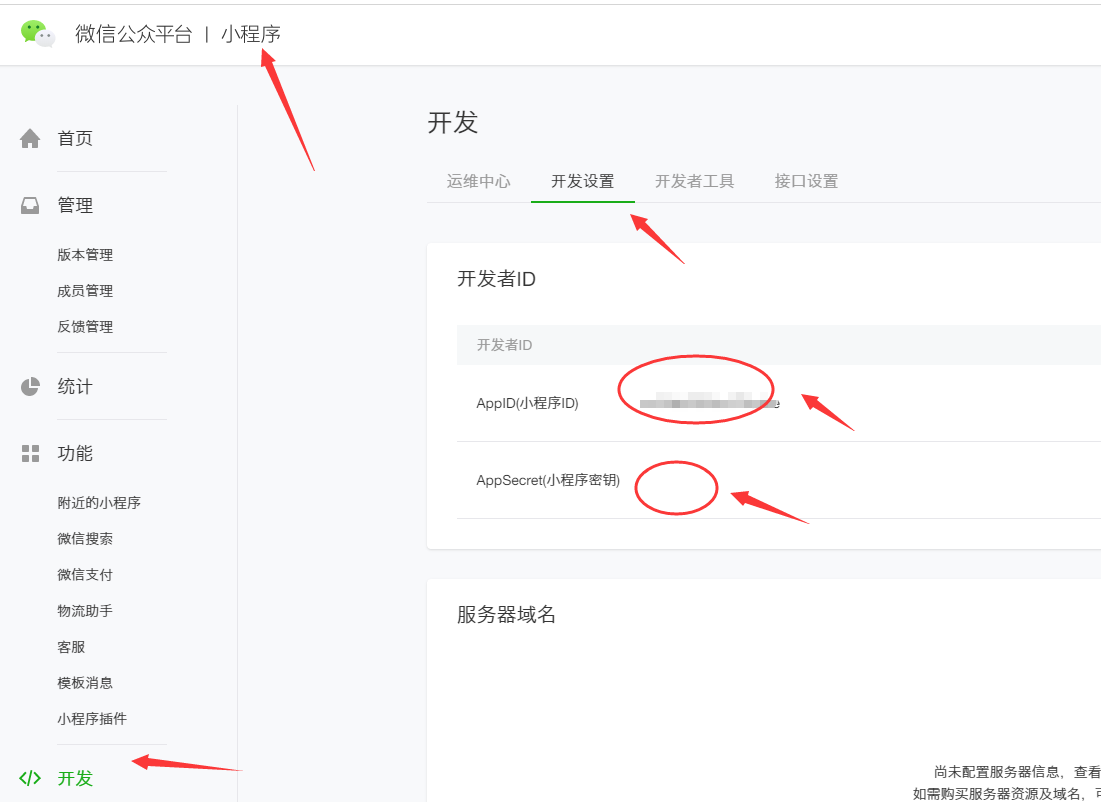Click the code brackets icon beside 开发
Image resolution: width=1101 pixels, height=802 pixels.
tap(30, 777)
